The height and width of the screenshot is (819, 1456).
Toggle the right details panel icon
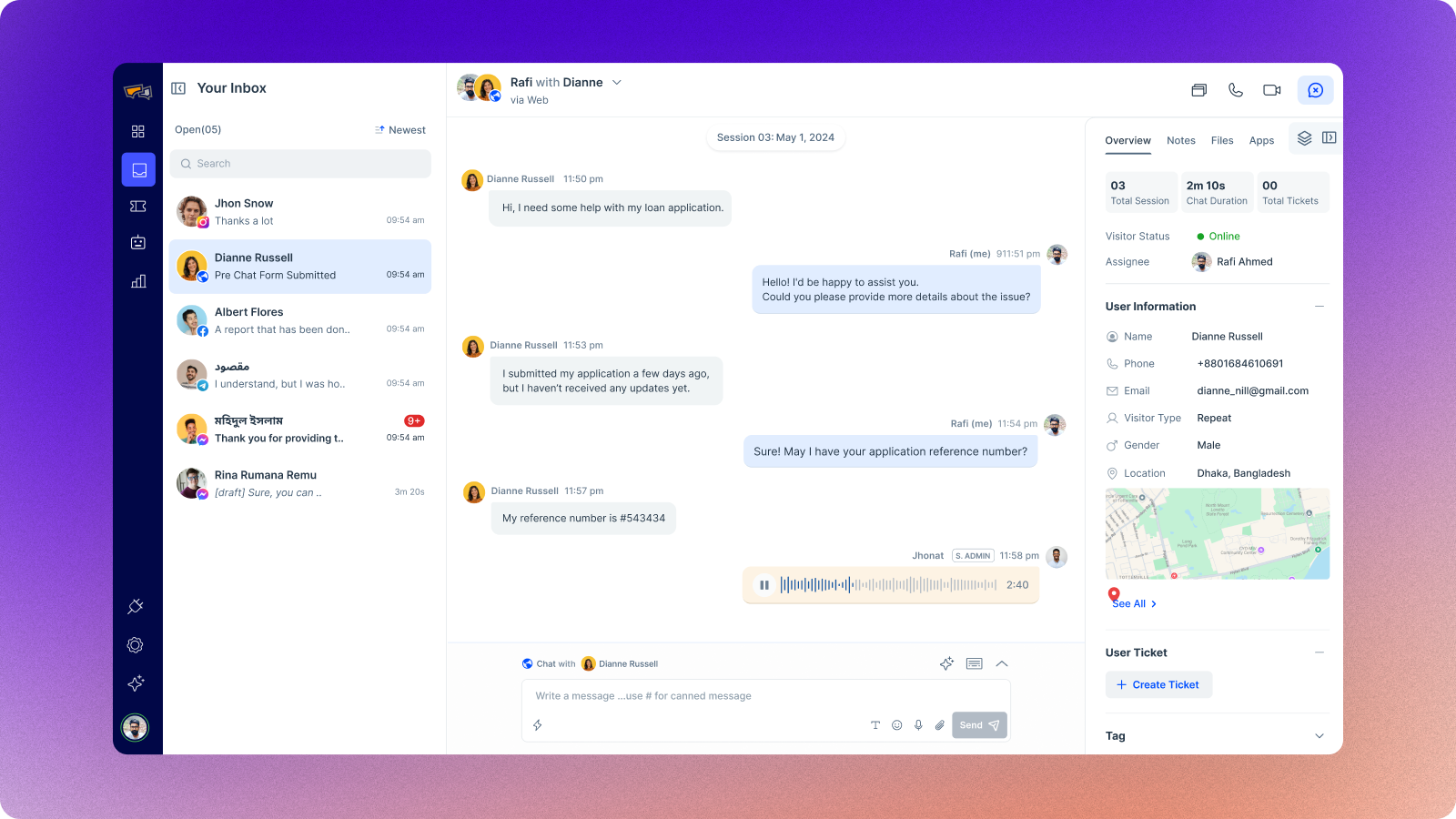(x=1329, y=137)
